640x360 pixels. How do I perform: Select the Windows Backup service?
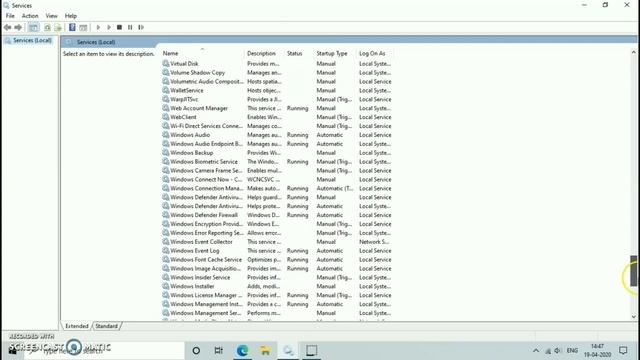click(x=277, y=153)
